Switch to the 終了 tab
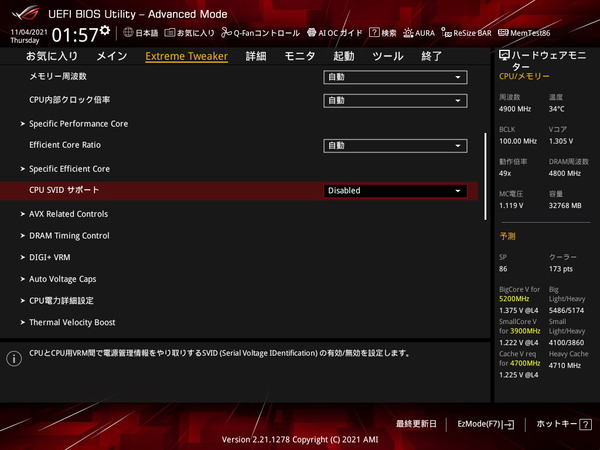 pyautogui.click(x=432, y=56)
